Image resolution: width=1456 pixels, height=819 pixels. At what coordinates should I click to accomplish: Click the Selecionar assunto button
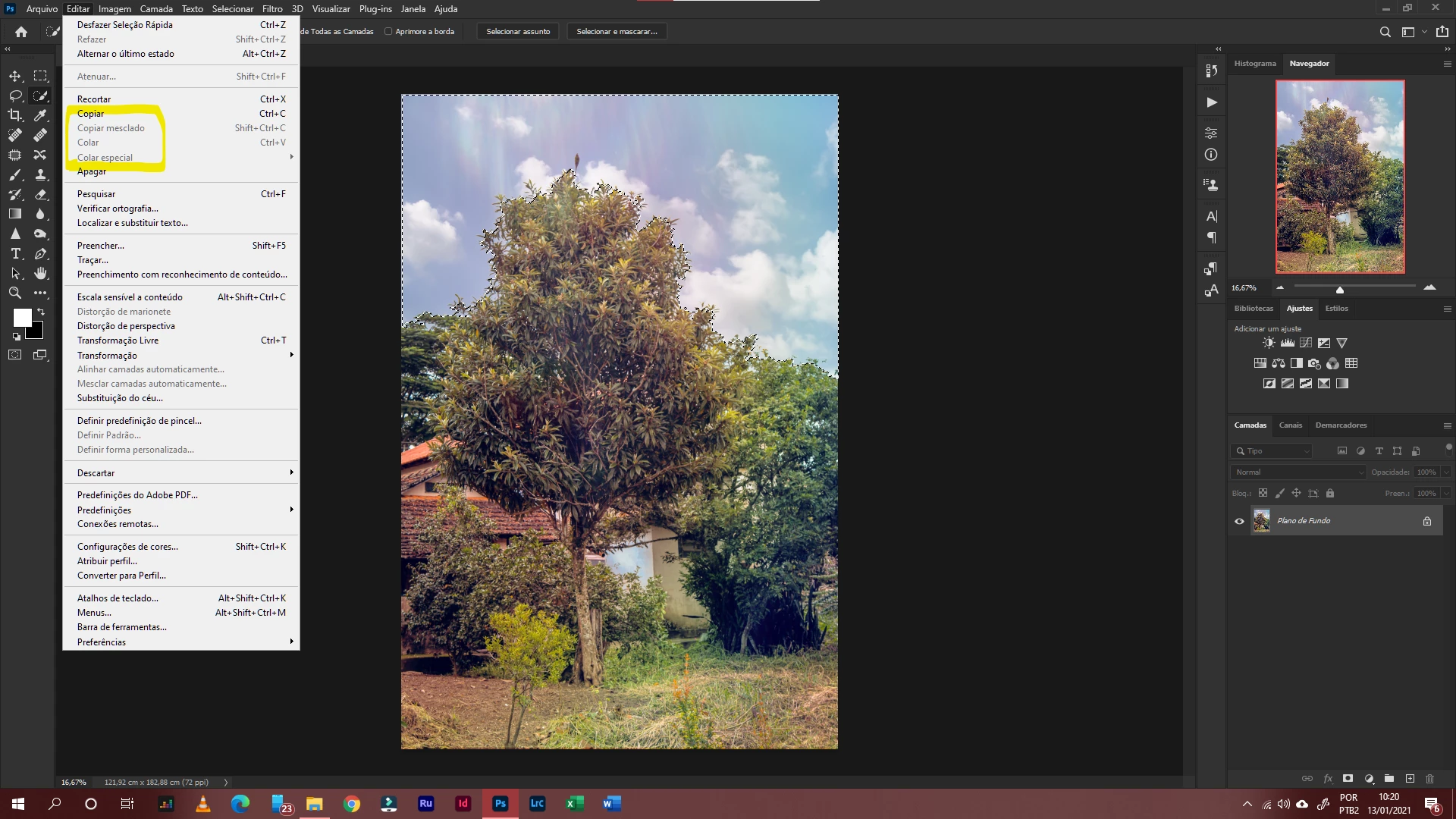click(518, 32)
